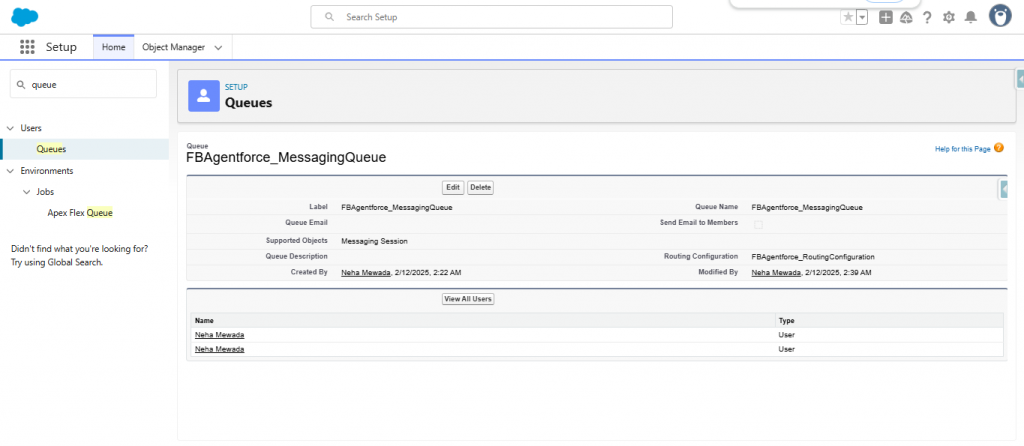Focus the Search Setup field
The width and height of the screenshot is (1024, 446).
[491, 17]
